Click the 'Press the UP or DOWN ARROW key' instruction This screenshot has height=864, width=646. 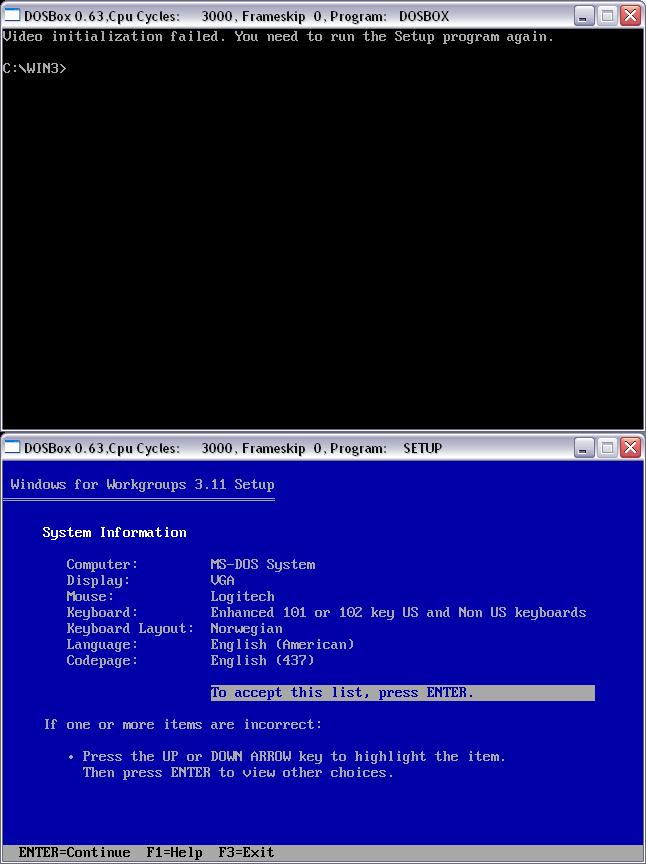click(294, 757)
